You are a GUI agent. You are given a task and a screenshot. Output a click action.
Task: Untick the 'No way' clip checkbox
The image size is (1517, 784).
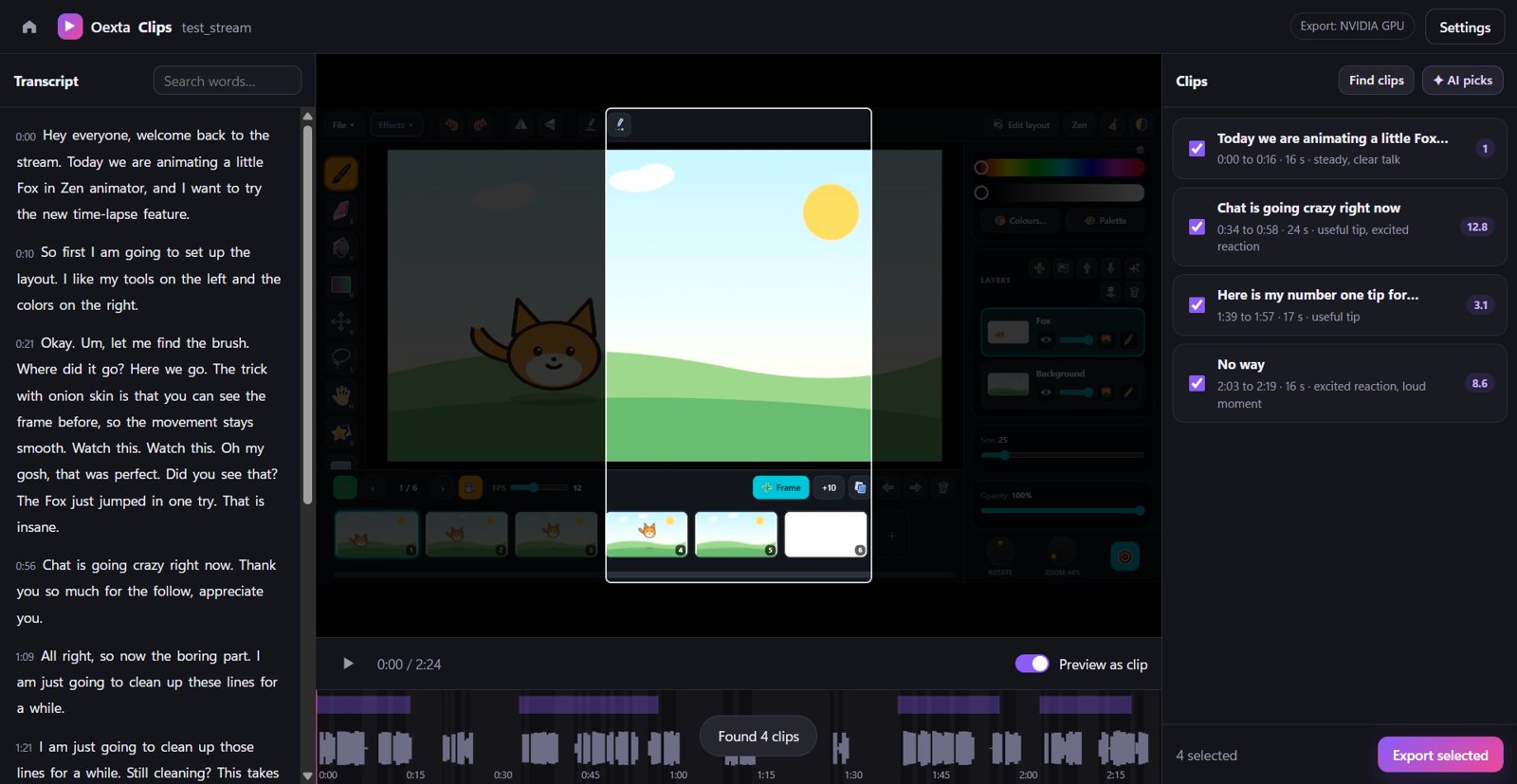(1197, 383)
